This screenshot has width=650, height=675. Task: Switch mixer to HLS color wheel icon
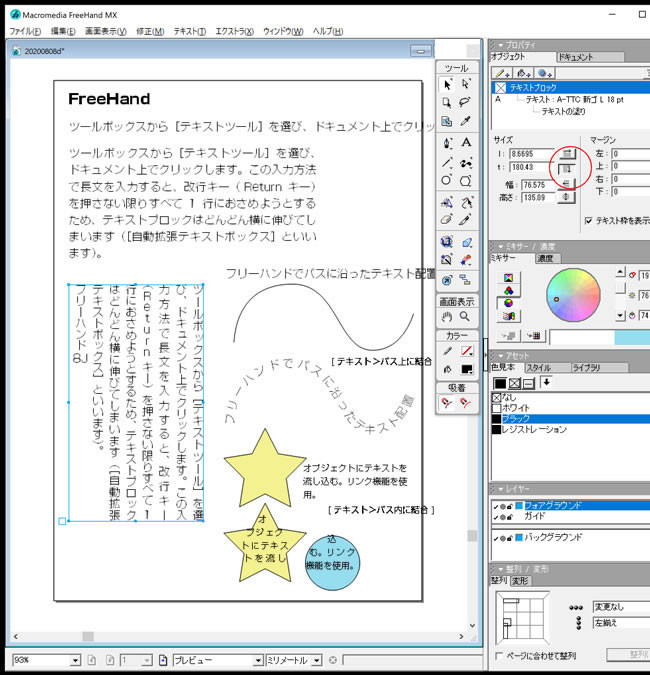[x=509, y=303]
